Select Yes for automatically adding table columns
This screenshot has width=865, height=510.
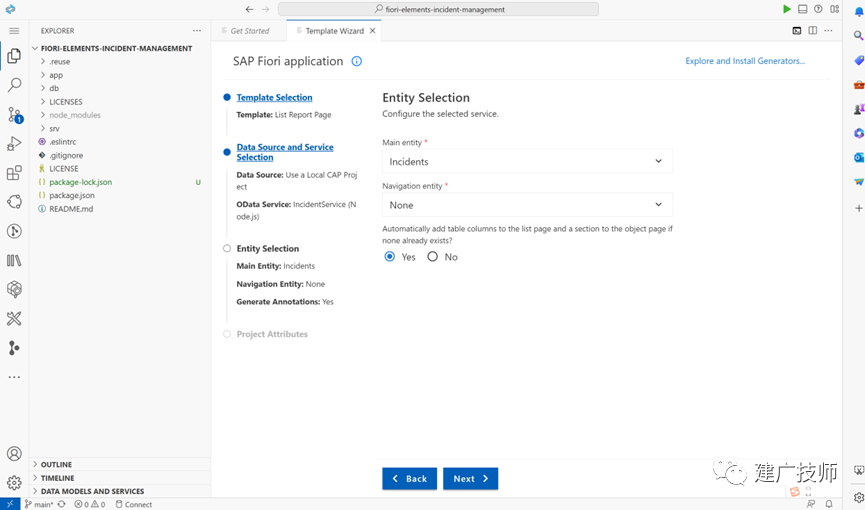389,257
